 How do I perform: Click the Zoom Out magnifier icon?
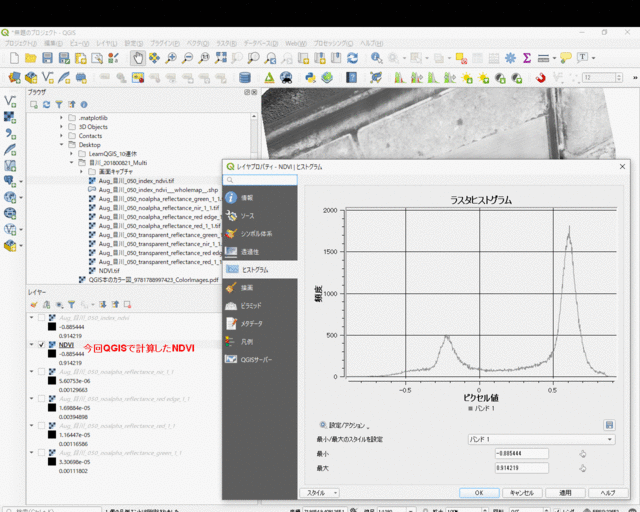(187, 58)
